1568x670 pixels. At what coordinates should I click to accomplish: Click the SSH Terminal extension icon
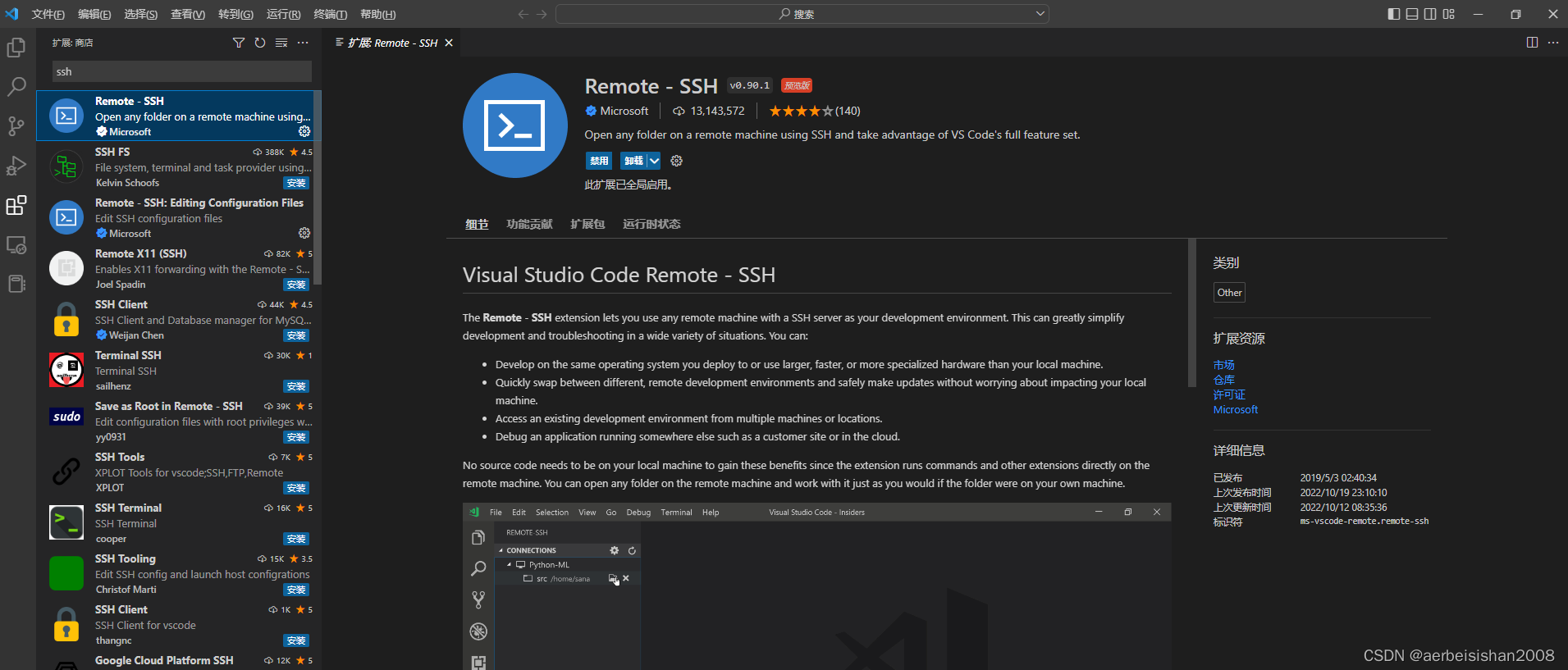(66, 523)
